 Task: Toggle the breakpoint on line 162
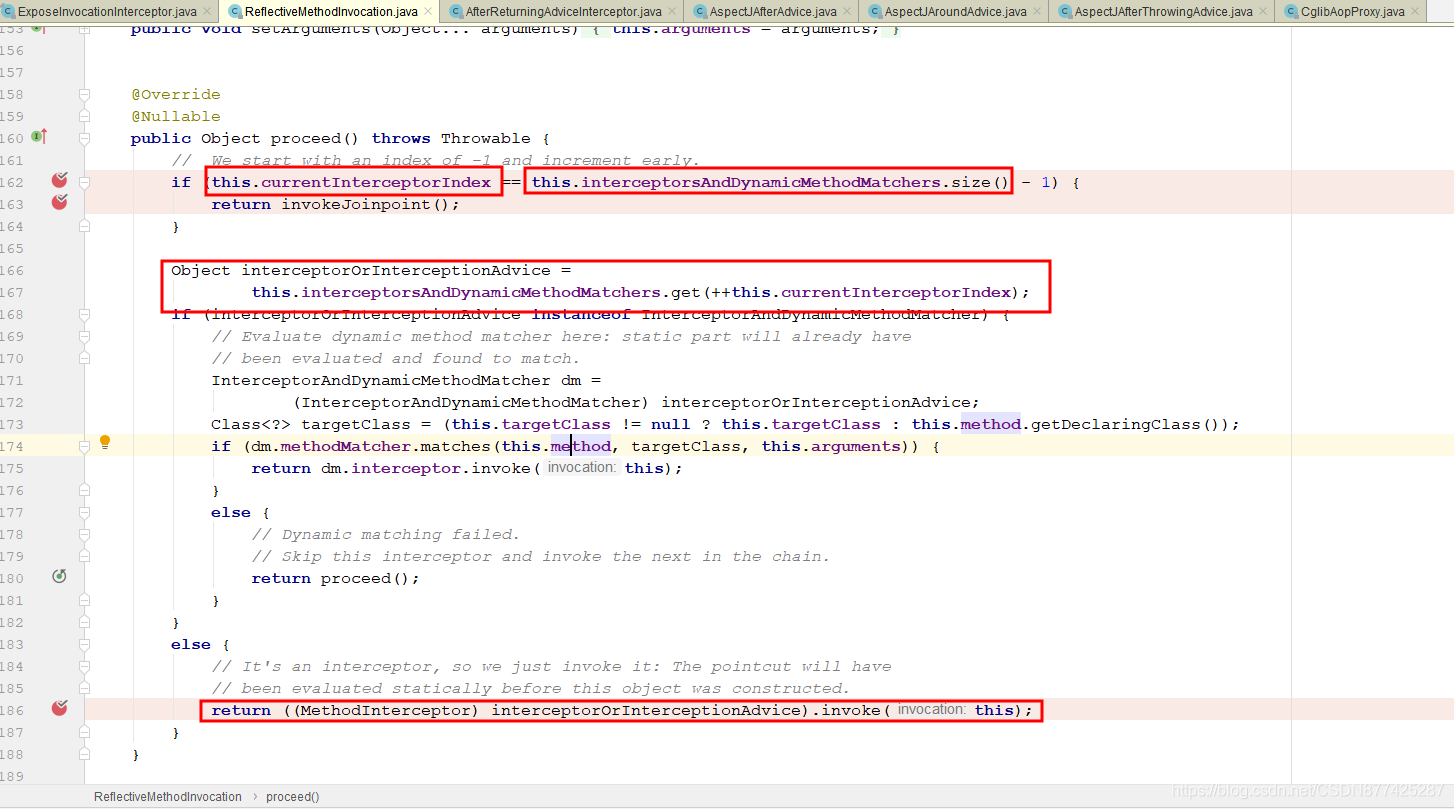point(59,180)
